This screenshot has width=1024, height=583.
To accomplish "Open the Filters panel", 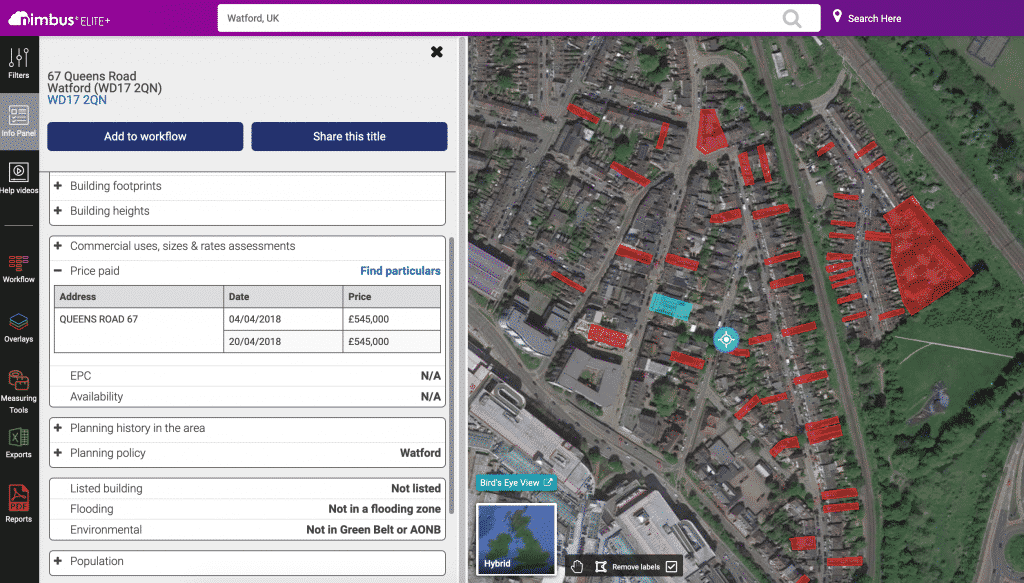I will (19, 62).
